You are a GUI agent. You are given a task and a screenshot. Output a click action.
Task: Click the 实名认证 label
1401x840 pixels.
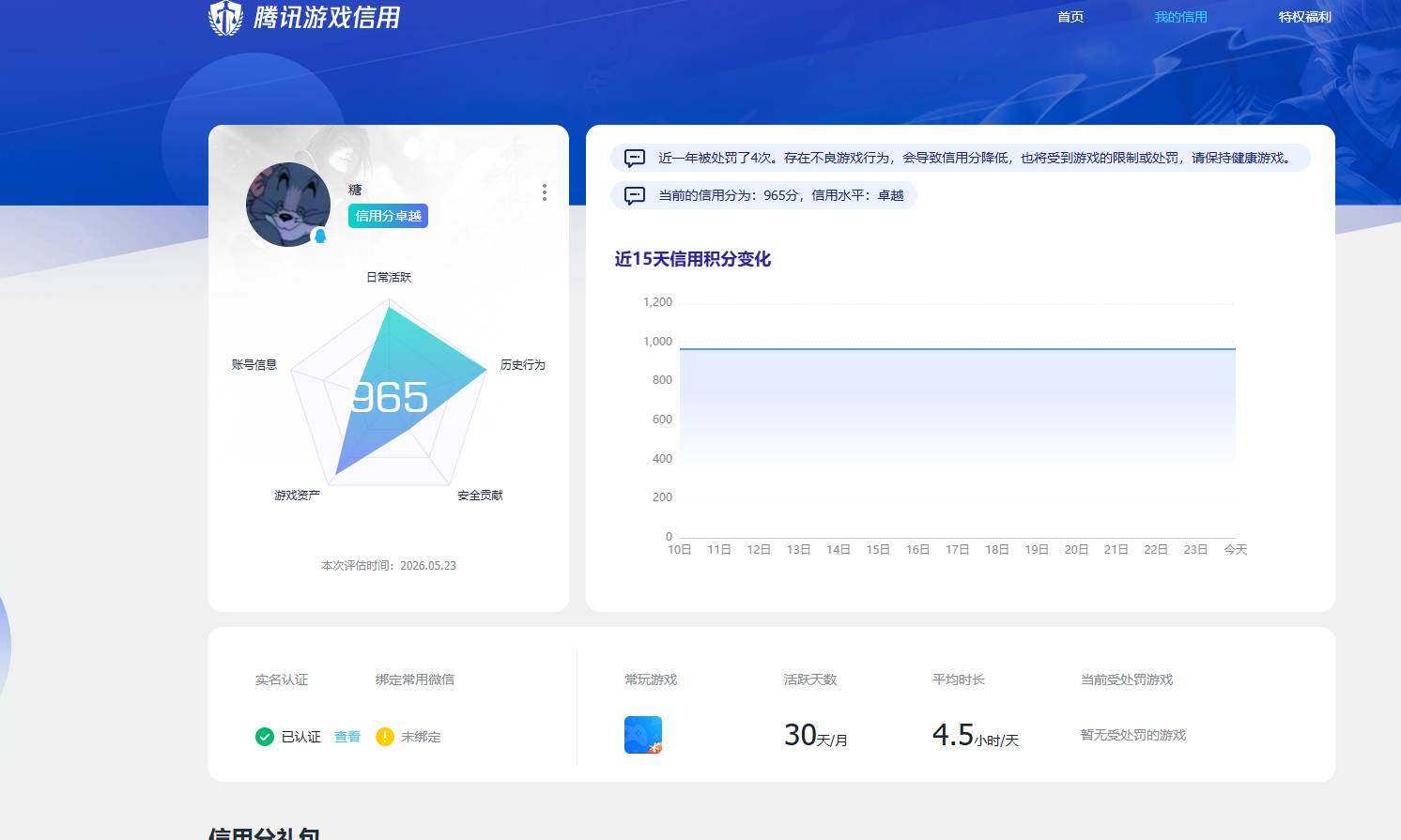282,680
